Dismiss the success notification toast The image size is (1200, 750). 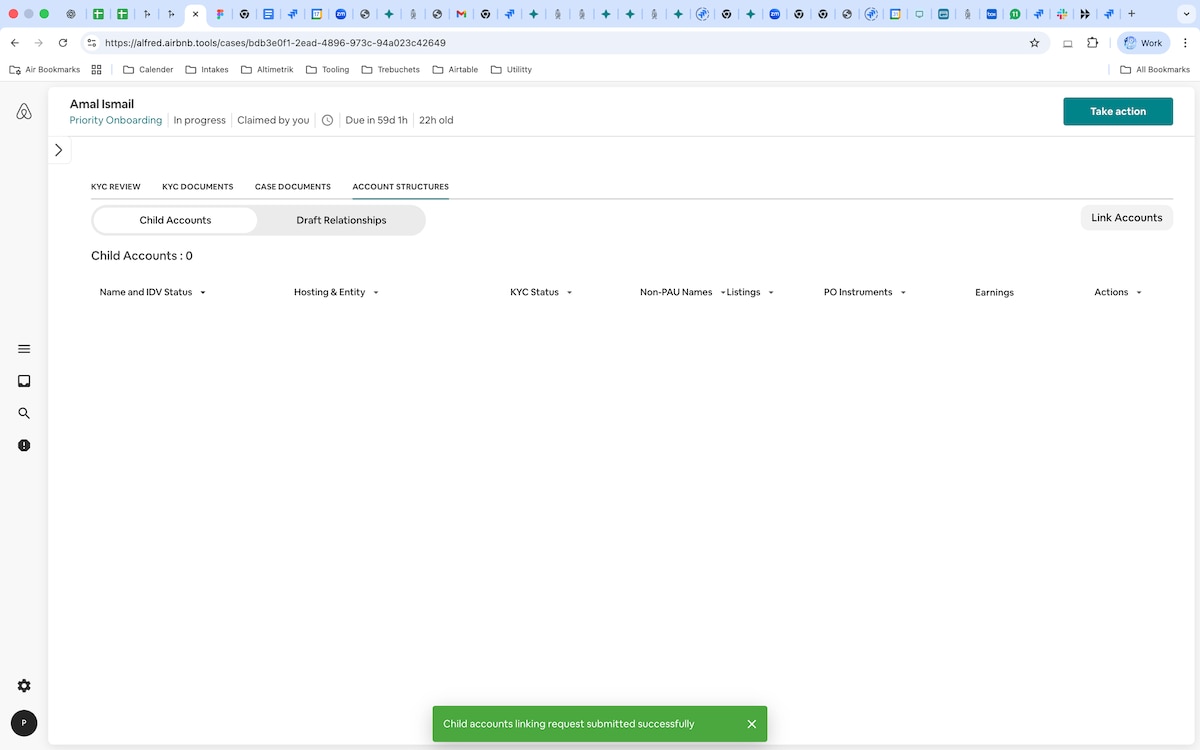pyautogui.click(x=751, y=724)
